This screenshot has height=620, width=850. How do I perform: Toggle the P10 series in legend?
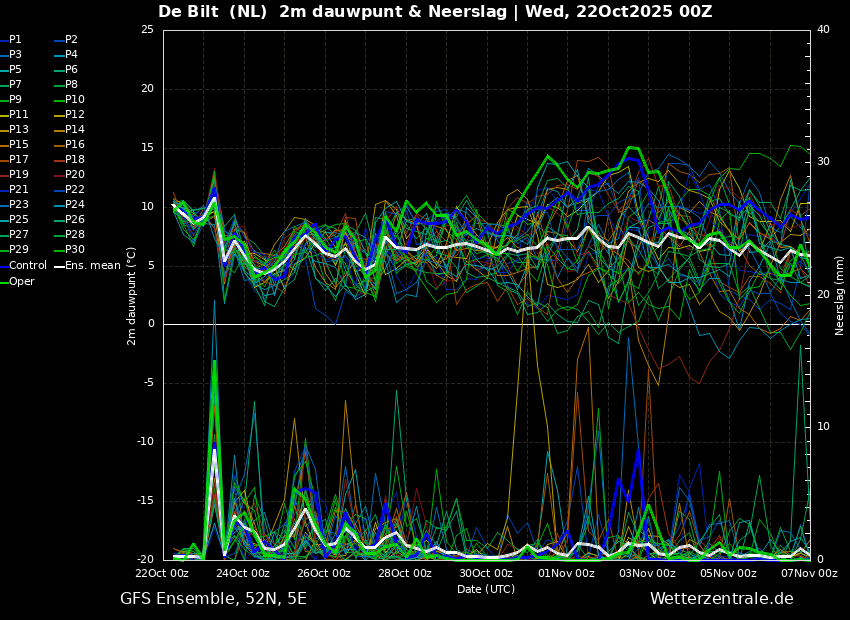(75, 100)
